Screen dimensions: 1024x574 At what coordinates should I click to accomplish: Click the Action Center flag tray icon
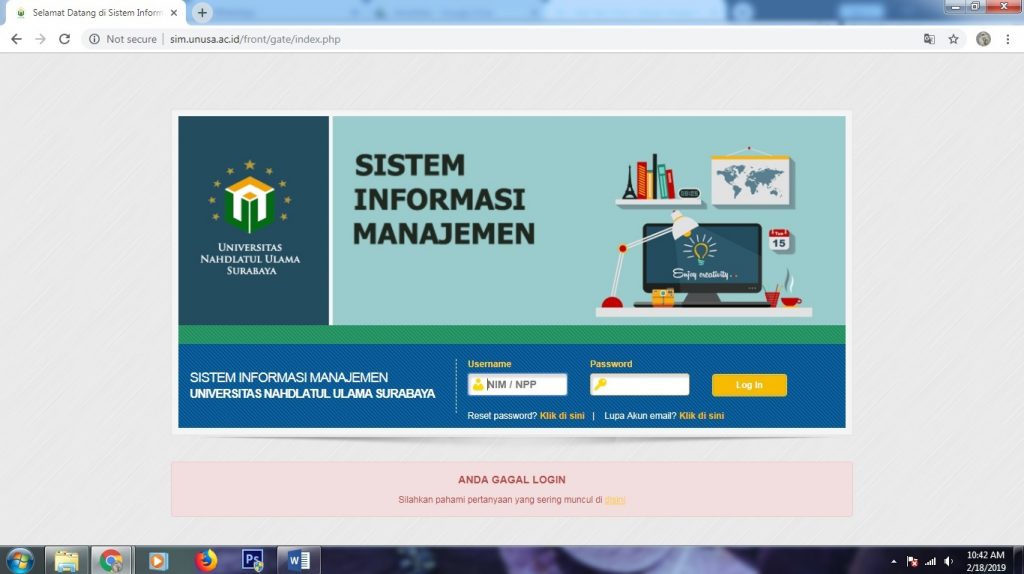[x=912, y=561]
